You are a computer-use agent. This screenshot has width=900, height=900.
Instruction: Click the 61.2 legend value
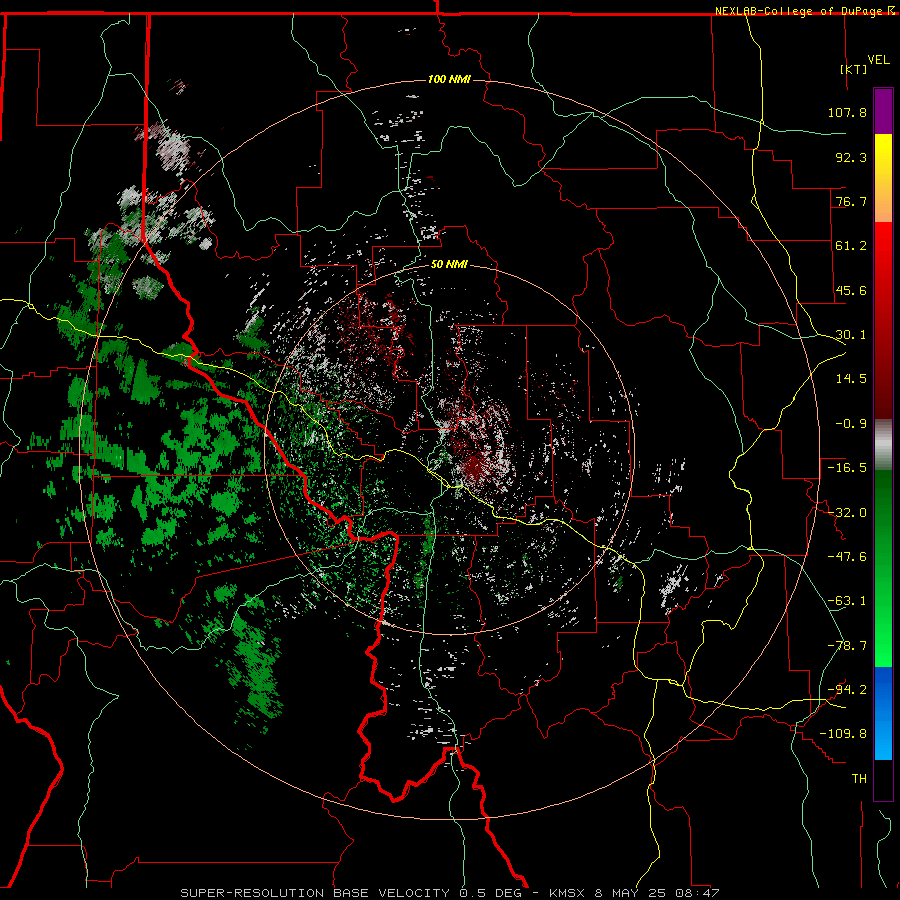851,246
